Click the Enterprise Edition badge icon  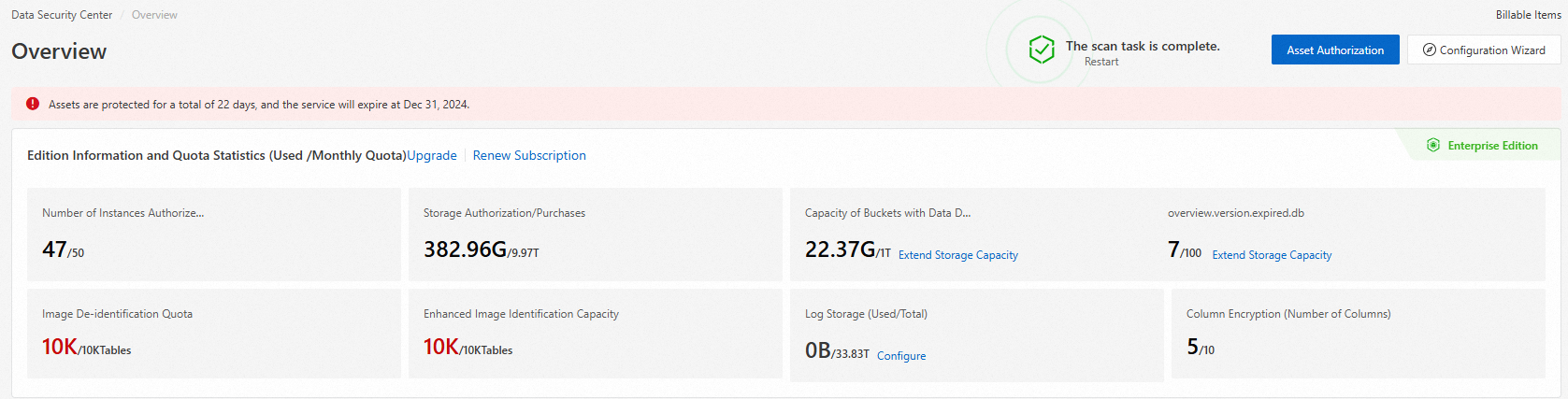pos(1432,145)
